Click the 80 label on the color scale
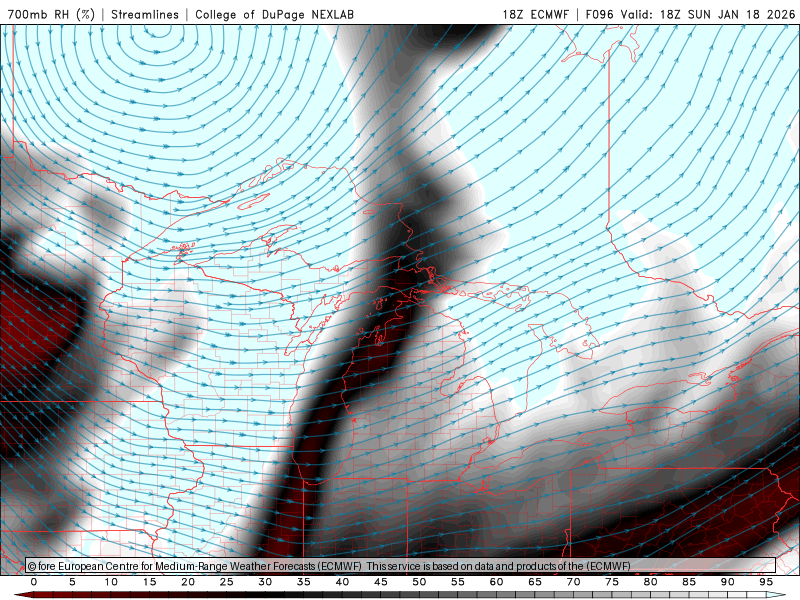 pyautogui.click(x=651, y=582)
